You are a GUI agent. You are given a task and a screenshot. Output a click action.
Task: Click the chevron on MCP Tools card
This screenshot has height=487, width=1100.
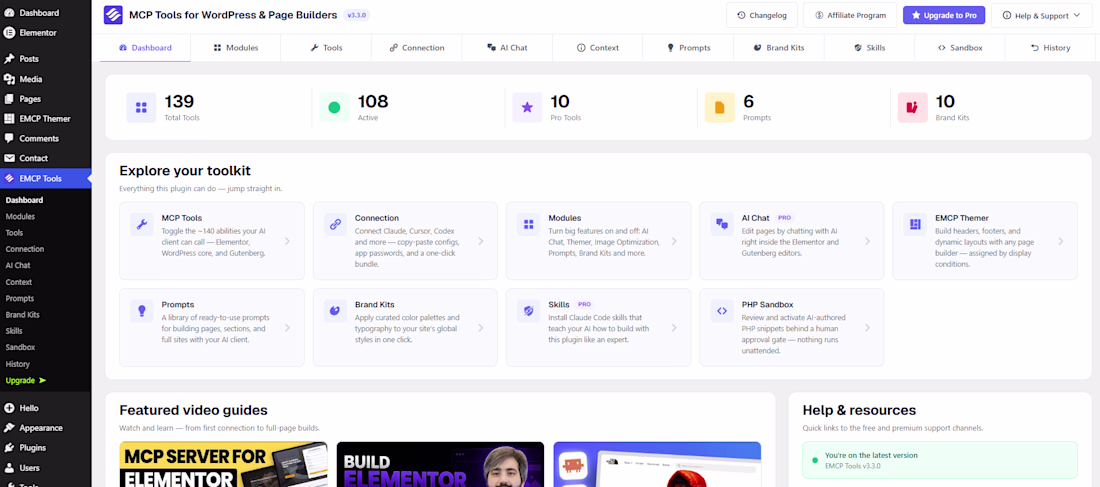(x=287, y=241)
